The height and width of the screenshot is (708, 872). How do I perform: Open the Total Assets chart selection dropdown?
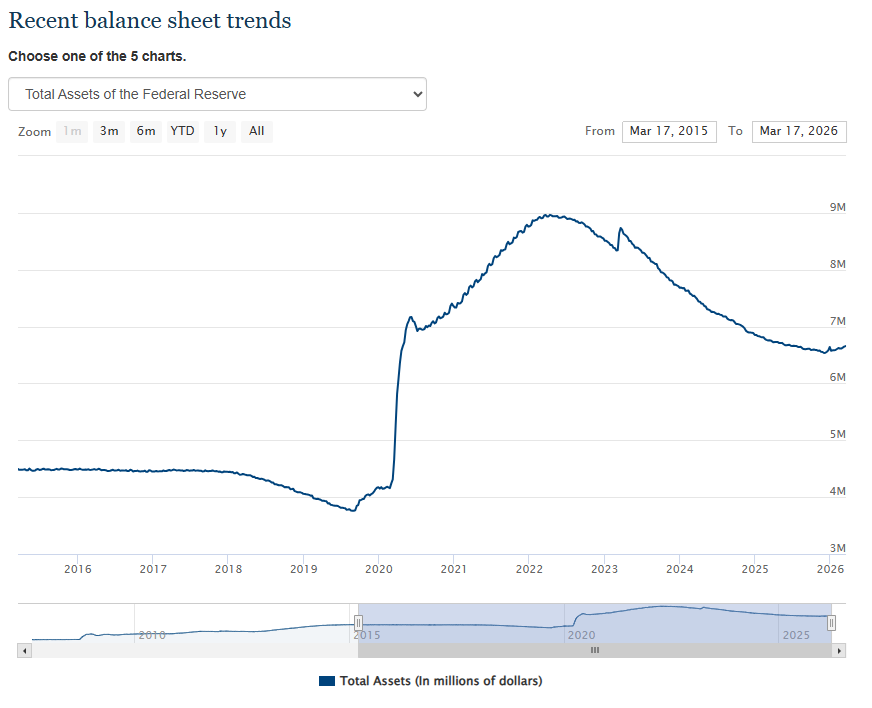click(217, 94)
